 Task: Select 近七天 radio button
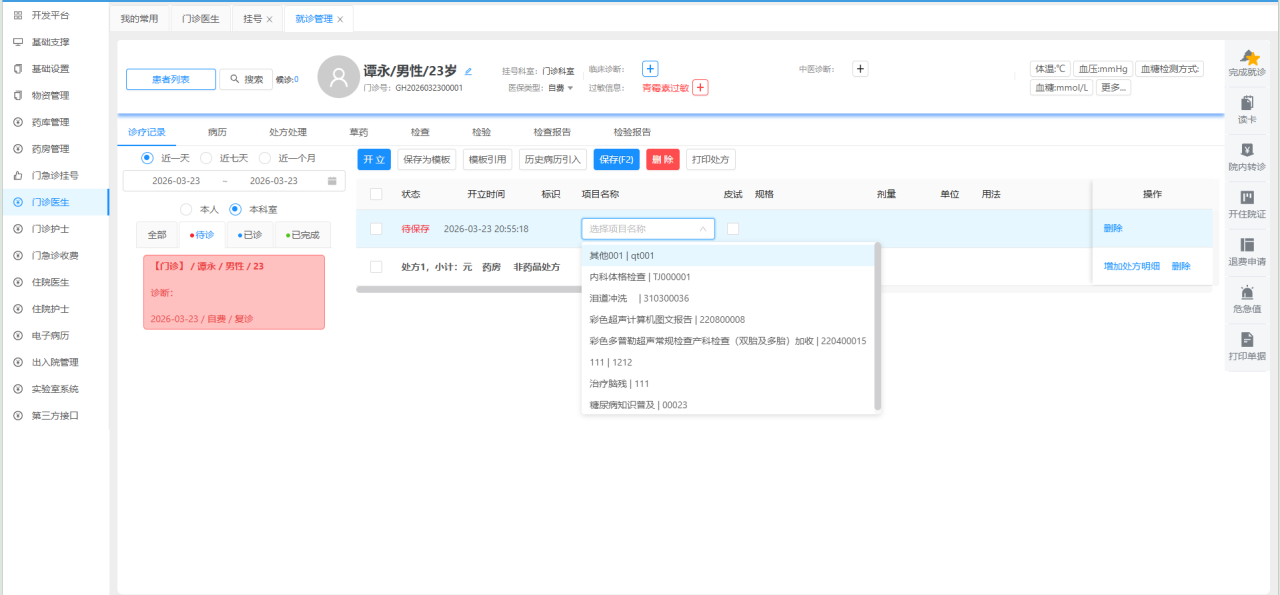pyautogui.click(x=206, y=158)
